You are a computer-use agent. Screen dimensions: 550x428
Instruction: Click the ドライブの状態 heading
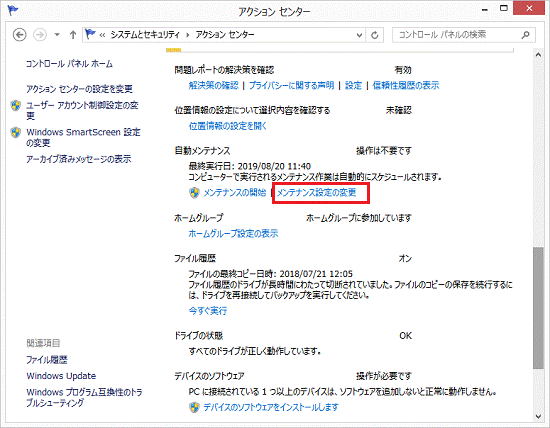[199, 335]
